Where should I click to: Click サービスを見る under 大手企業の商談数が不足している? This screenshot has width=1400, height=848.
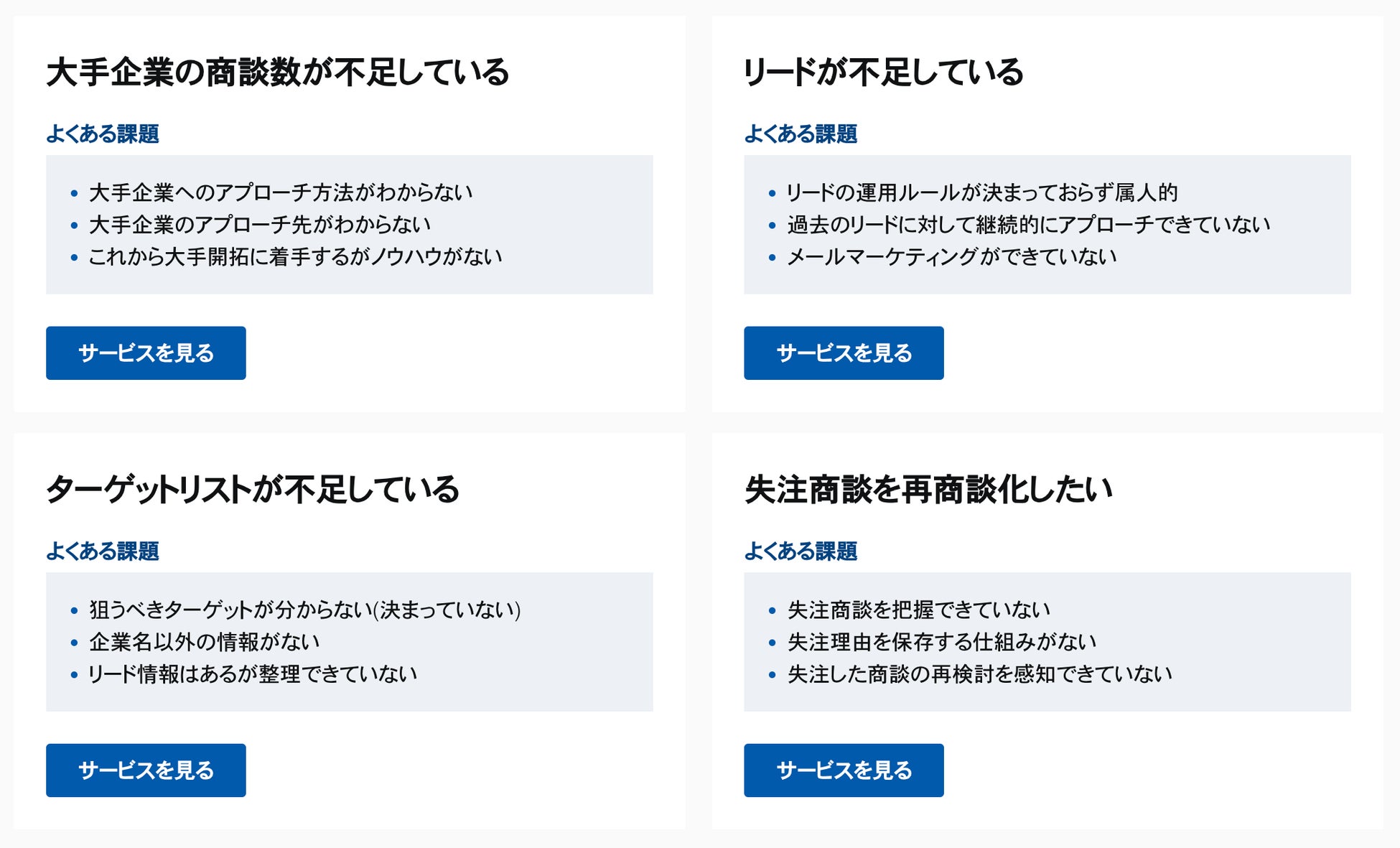click(x=146, y=353)
